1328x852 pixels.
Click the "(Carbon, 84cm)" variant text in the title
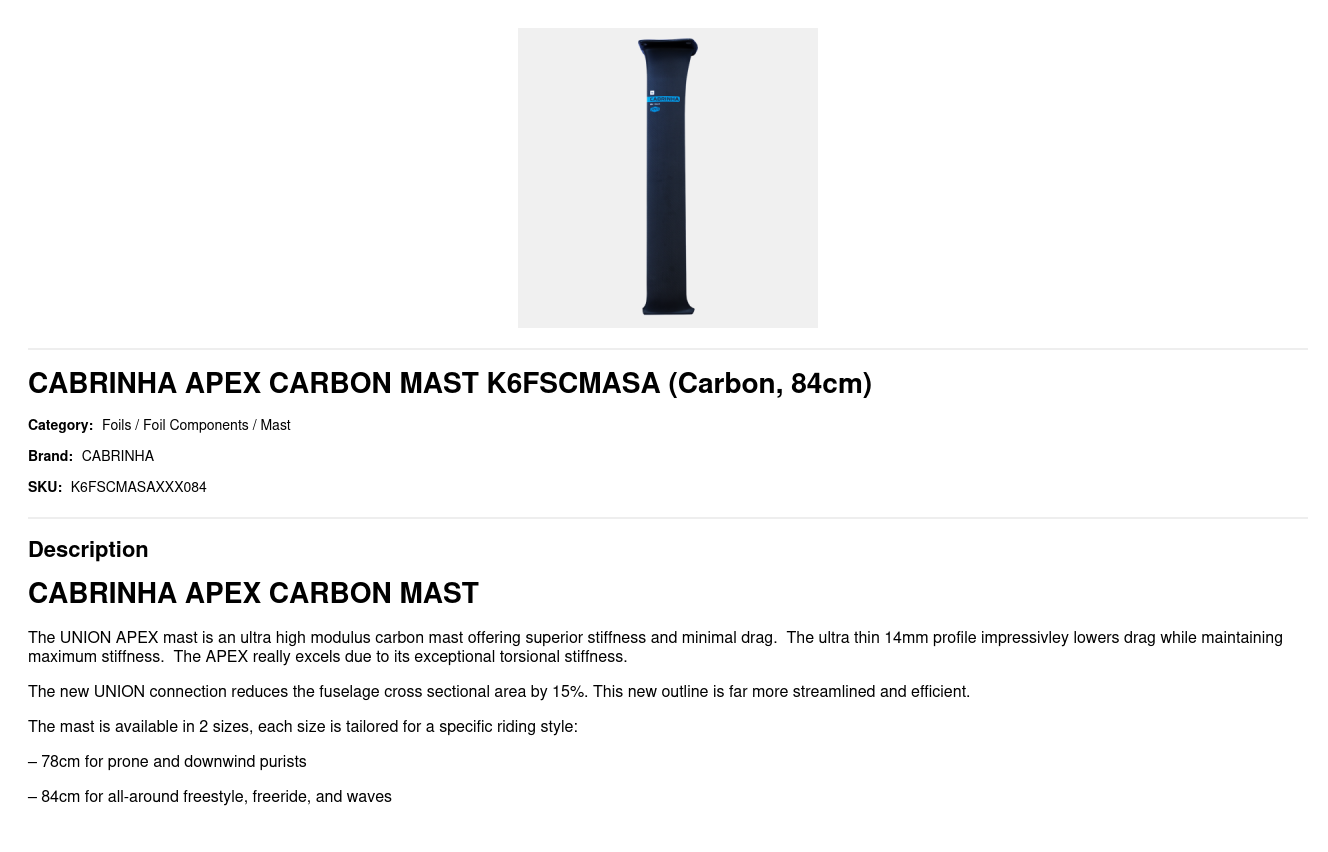click(769, 383)
